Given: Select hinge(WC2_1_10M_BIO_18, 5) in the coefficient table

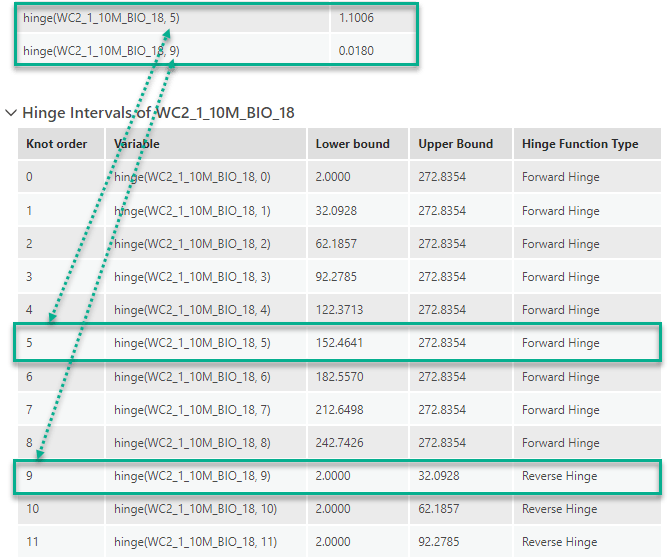Looking at the screenshot, I should tap(101, 18).
